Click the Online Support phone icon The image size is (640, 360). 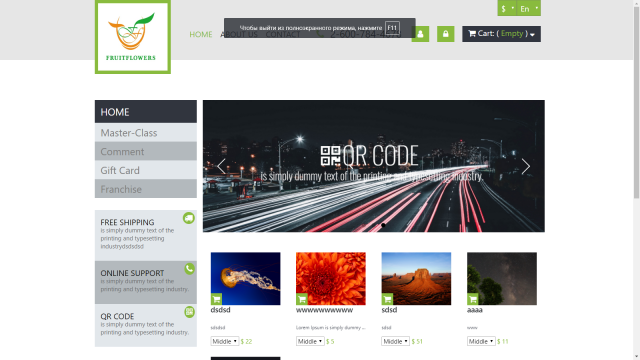tap(189, 269)
